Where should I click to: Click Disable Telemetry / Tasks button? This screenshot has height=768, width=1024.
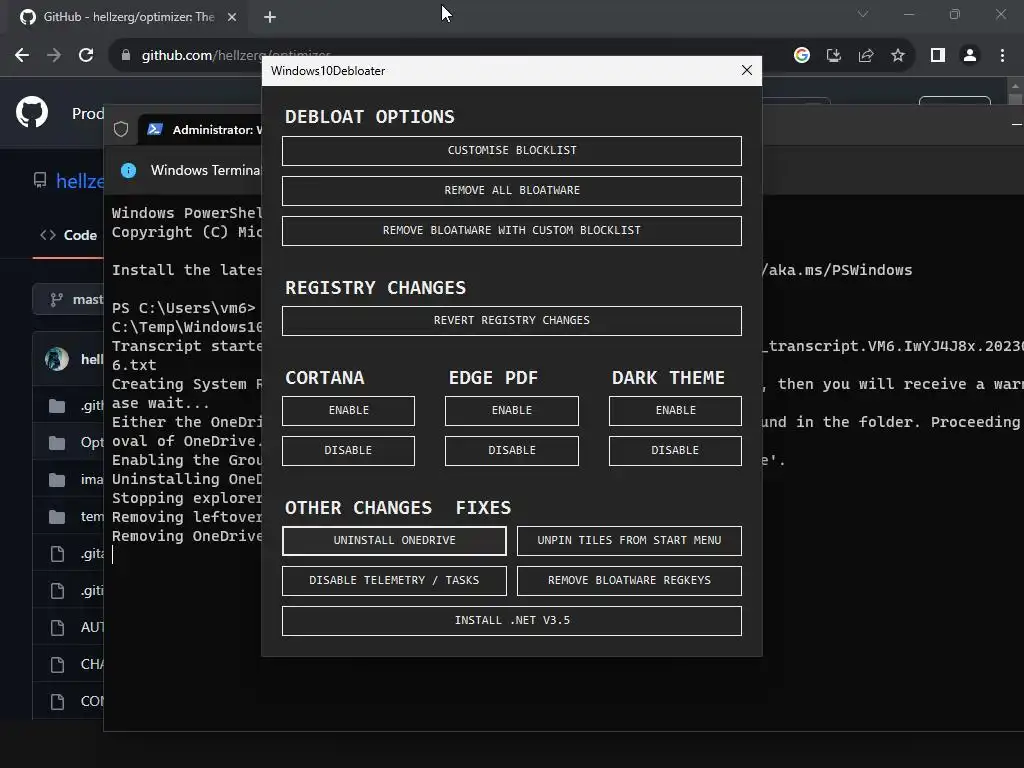point(394,580)
